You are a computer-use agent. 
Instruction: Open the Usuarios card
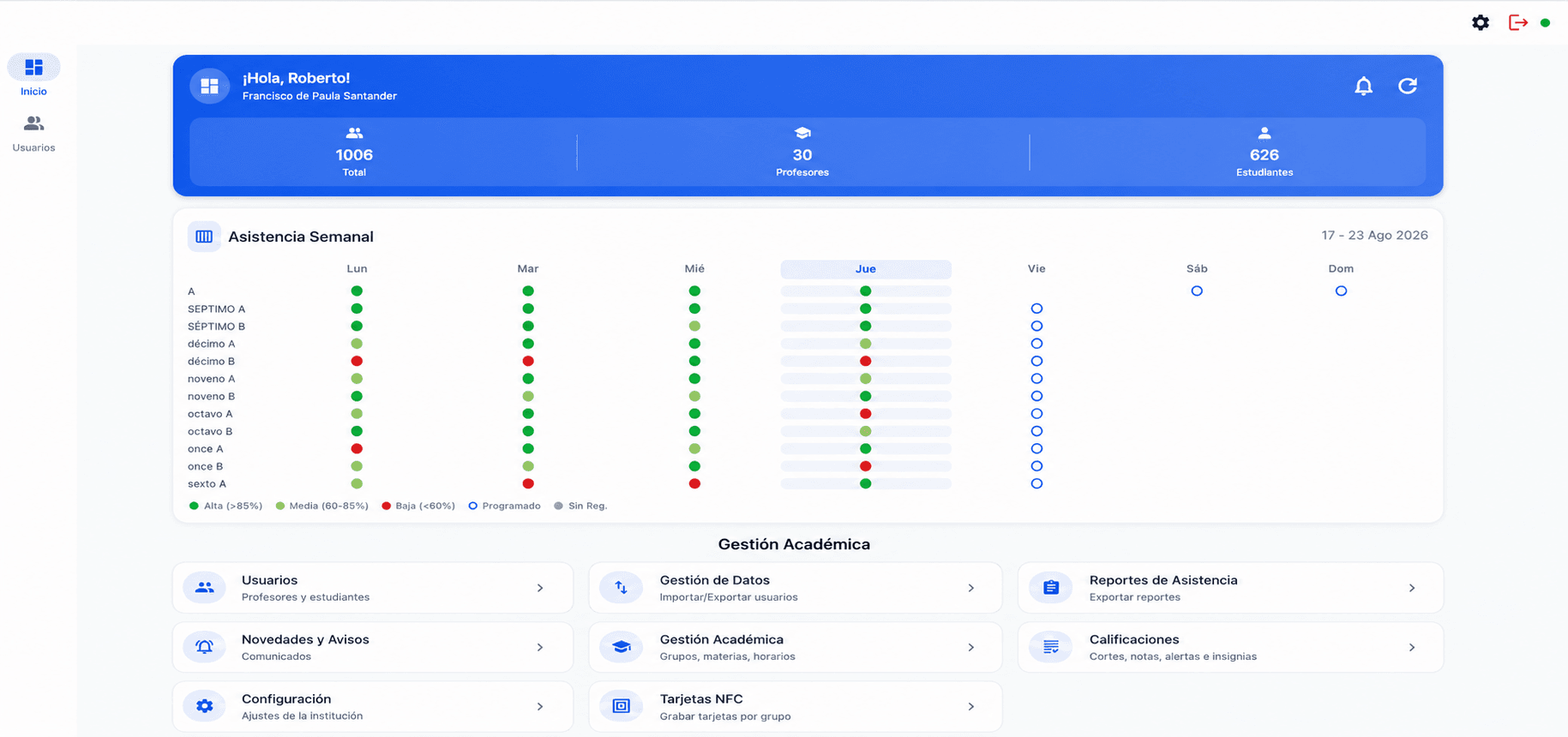click(x=373, y=588)
